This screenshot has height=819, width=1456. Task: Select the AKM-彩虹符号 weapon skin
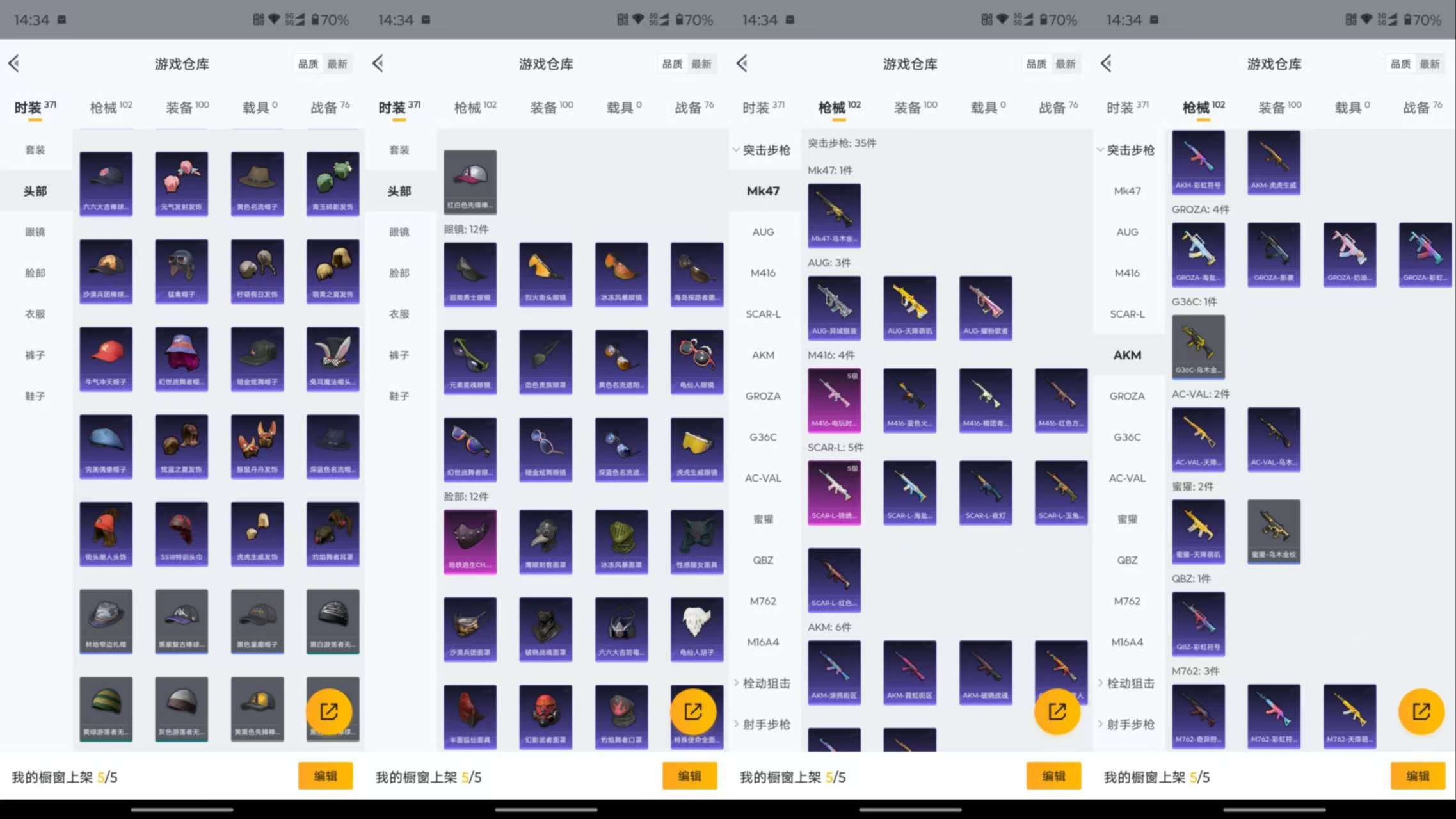point(1198,162)
